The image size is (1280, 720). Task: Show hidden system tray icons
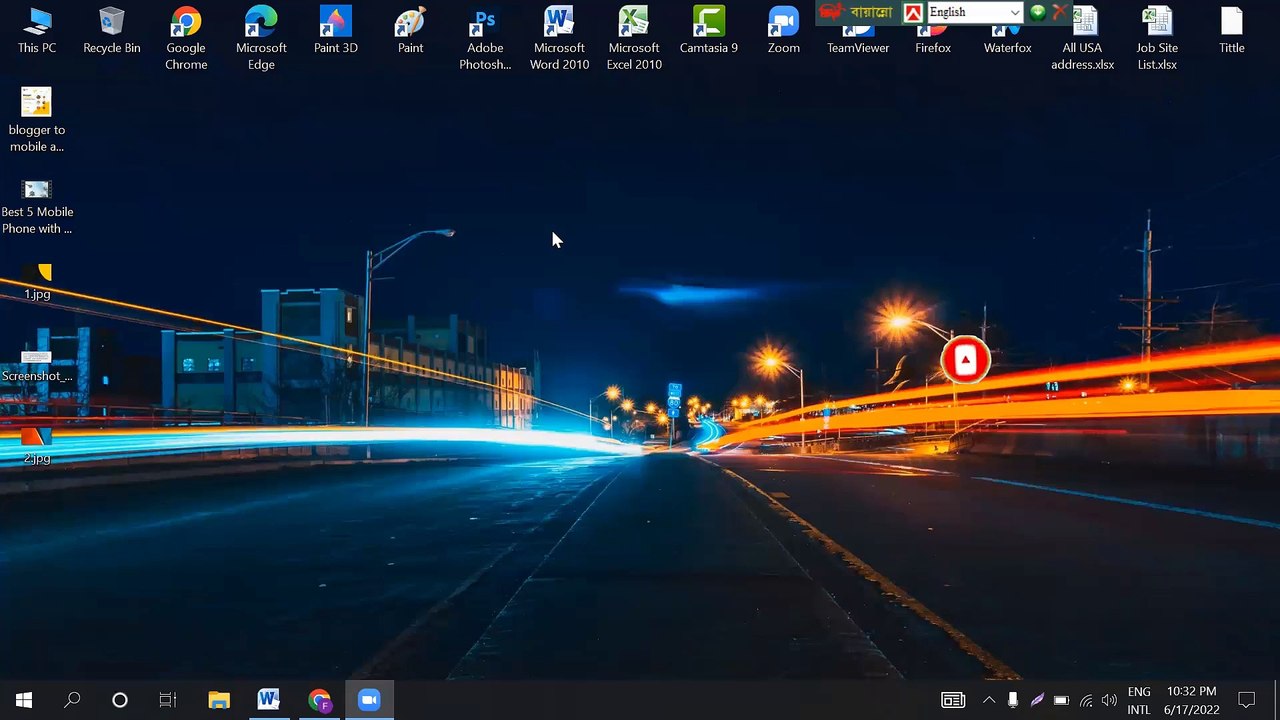(x=989, y=700)
